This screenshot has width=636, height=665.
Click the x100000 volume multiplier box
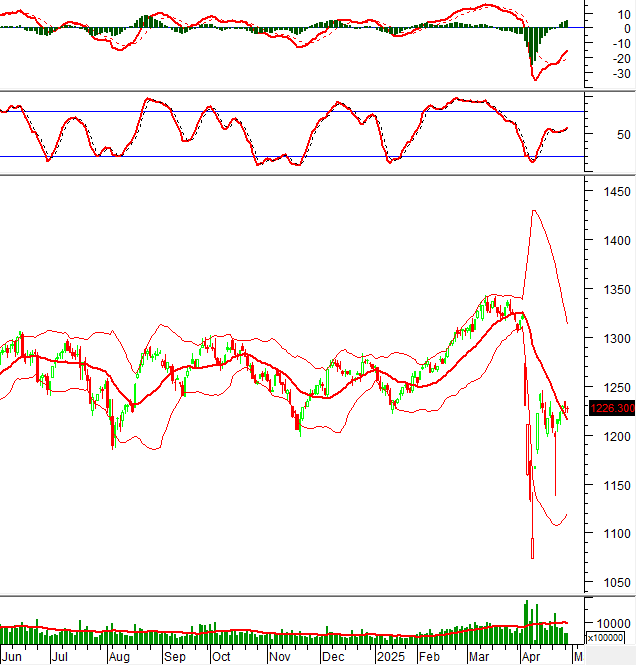point(605,637)
